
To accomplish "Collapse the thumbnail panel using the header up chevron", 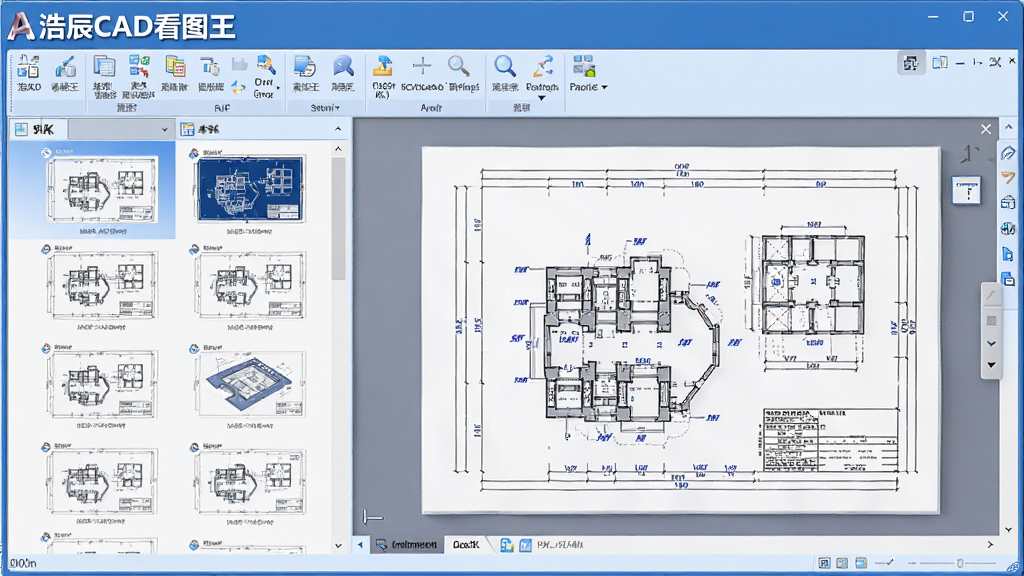I will (338, 129).
